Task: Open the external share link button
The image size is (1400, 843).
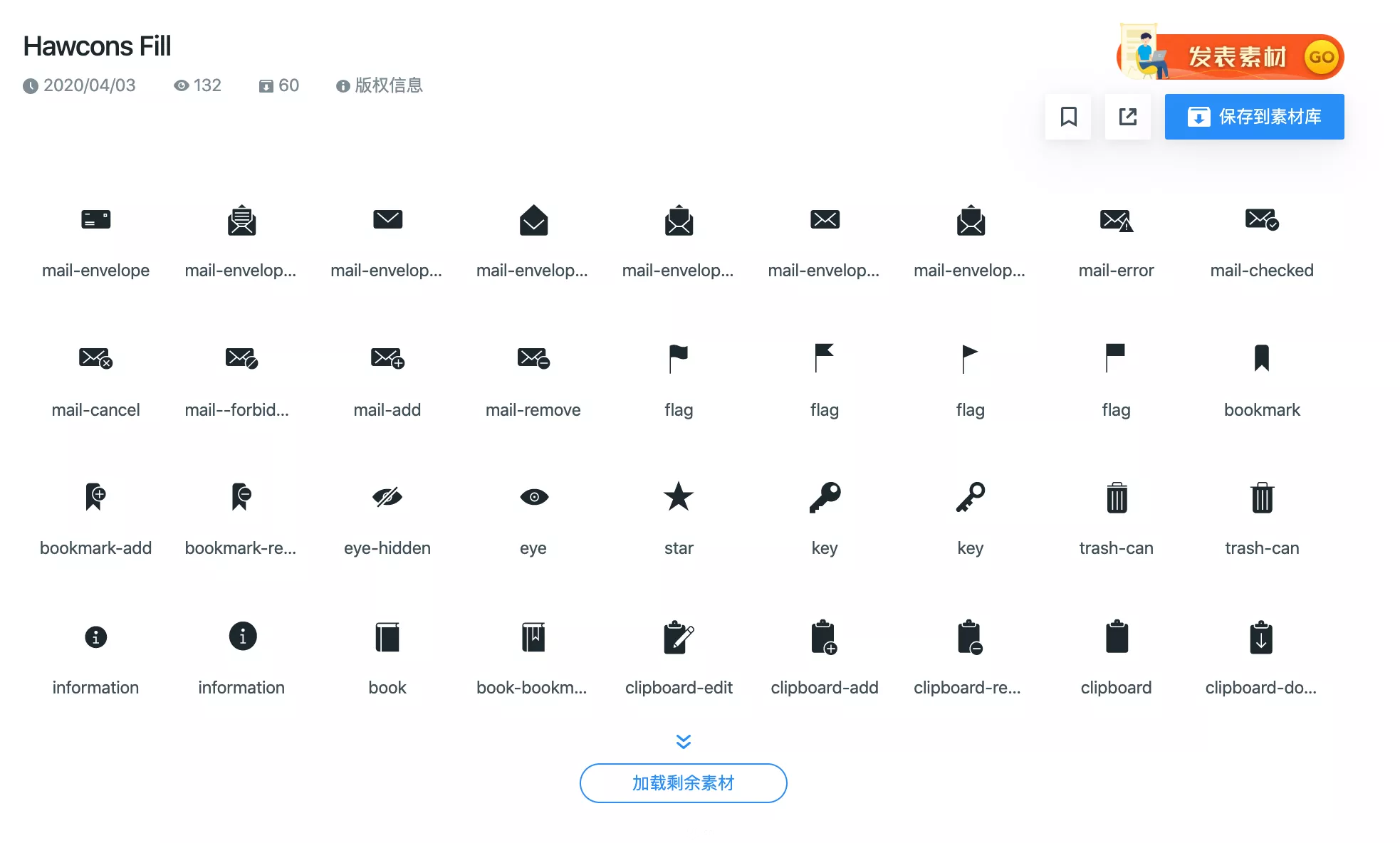Action: 1127,117
